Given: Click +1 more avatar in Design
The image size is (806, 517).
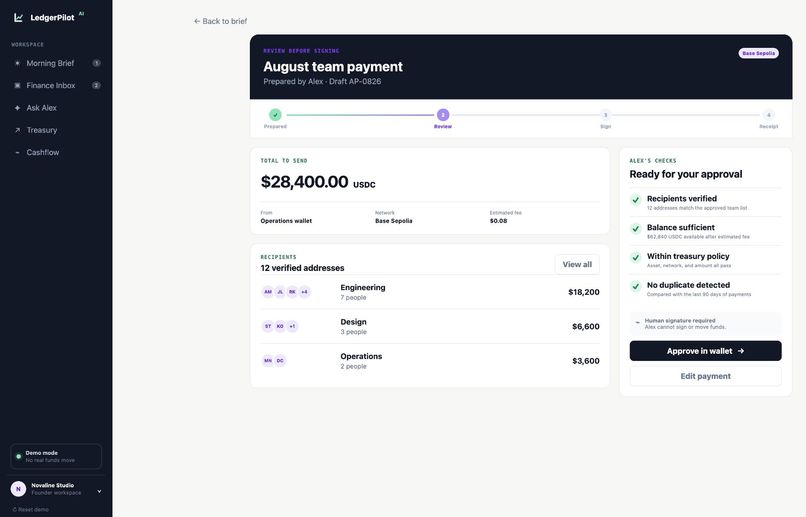Looking at the screenshot, I should [x=292, y=326].
